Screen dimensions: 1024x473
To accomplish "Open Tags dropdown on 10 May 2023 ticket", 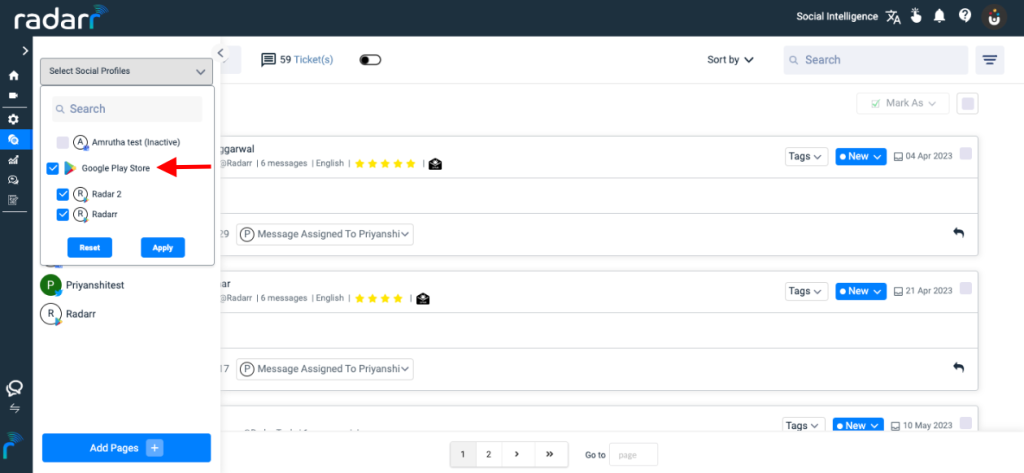I will pos(804,425).
